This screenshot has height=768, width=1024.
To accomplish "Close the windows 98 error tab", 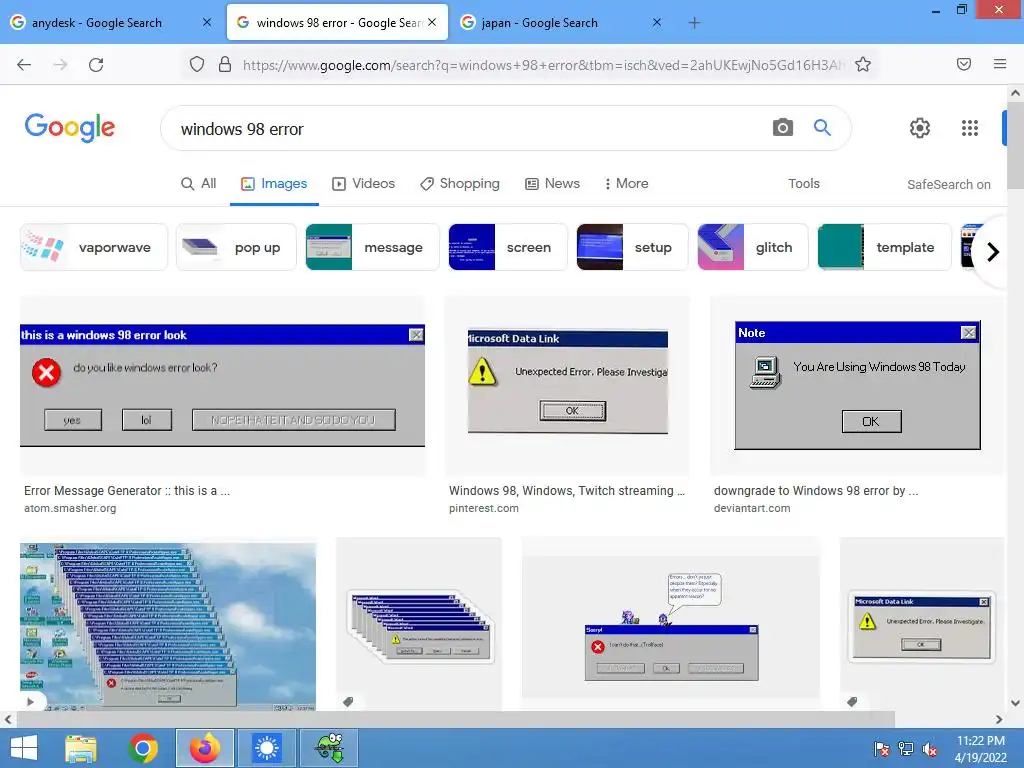I will [x=432, y=22].
